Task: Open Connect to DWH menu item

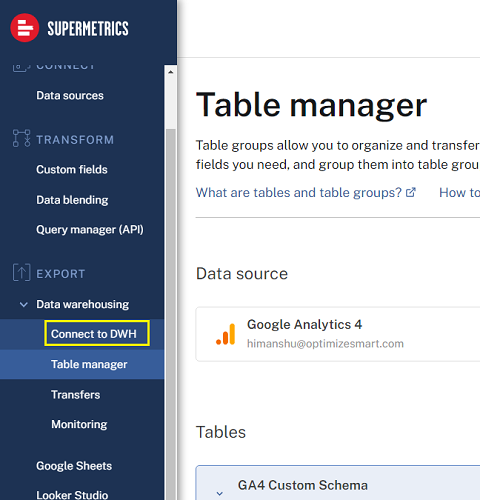Action: pyautogui.click(x=94, y=334)
